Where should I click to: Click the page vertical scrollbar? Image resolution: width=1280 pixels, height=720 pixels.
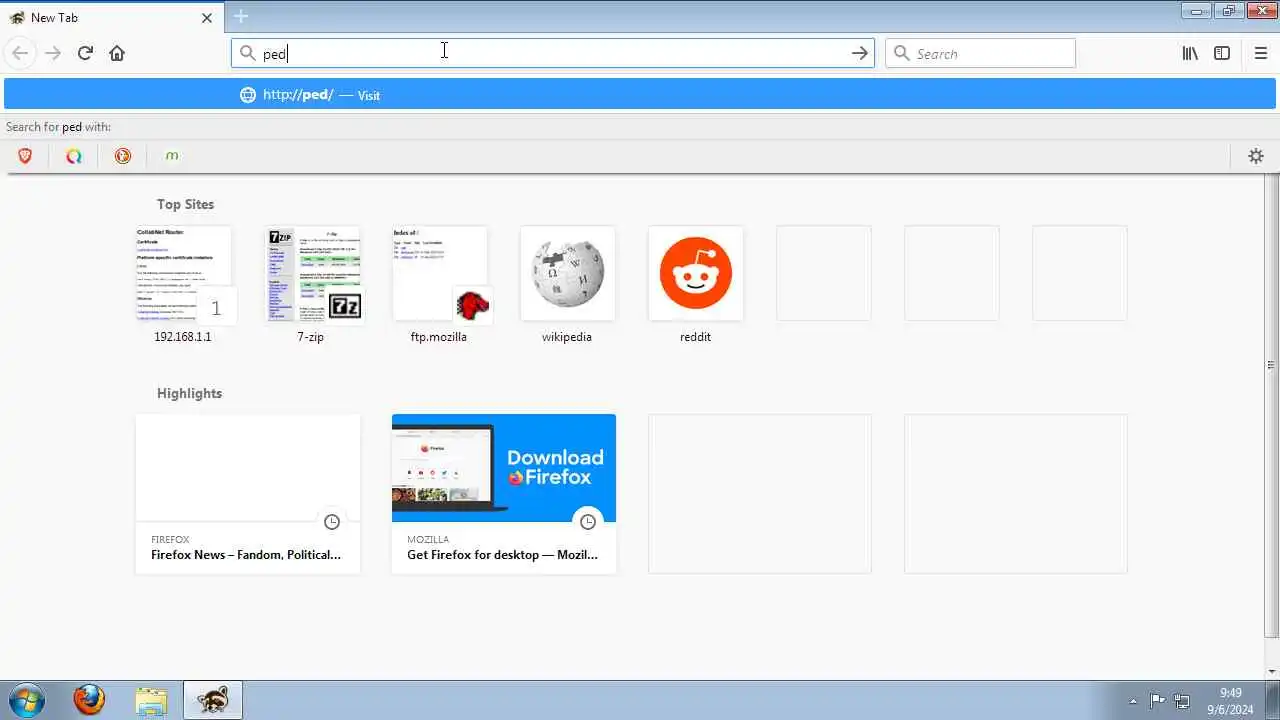pos(1272,405)
